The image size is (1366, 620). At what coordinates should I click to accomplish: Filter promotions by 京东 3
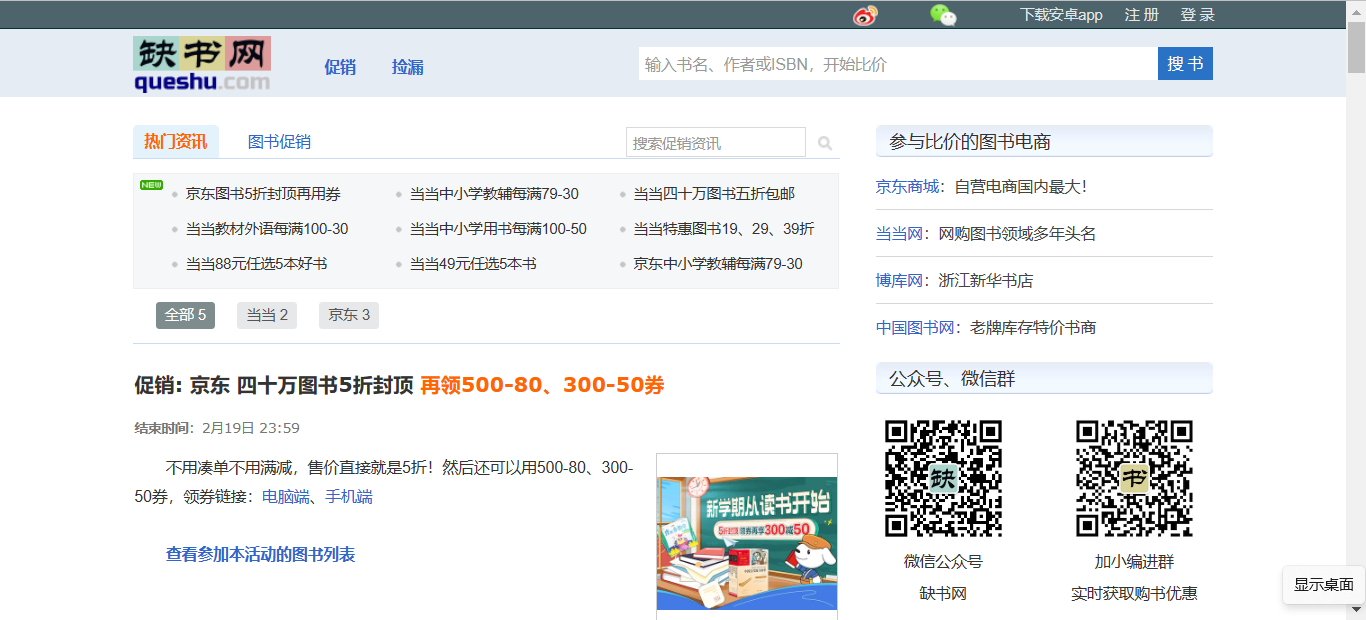point(349,315)
